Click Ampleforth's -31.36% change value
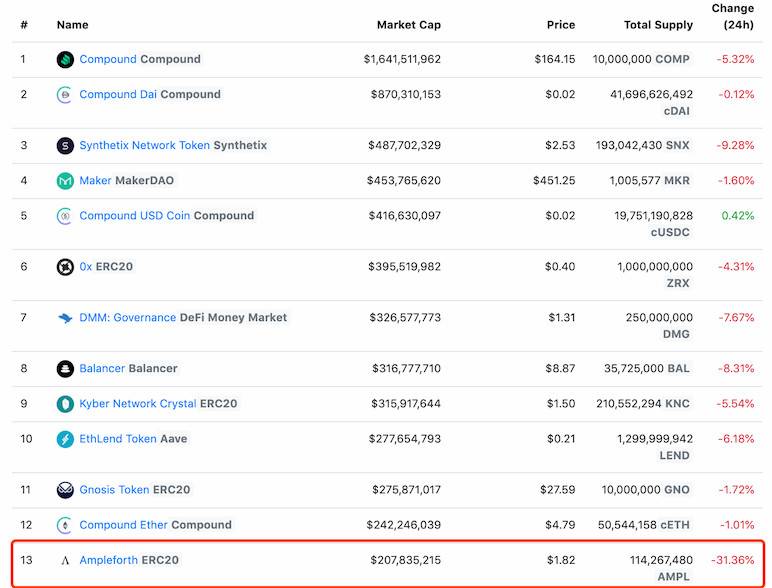The image size is (772, 588). coord(734,560)
